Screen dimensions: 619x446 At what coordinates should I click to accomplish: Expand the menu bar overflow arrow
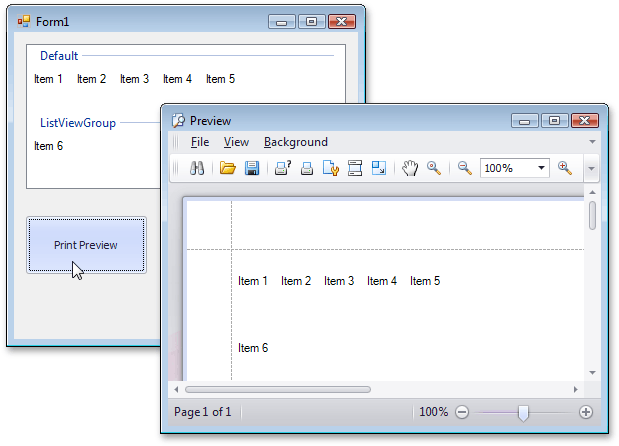point(592,142)
